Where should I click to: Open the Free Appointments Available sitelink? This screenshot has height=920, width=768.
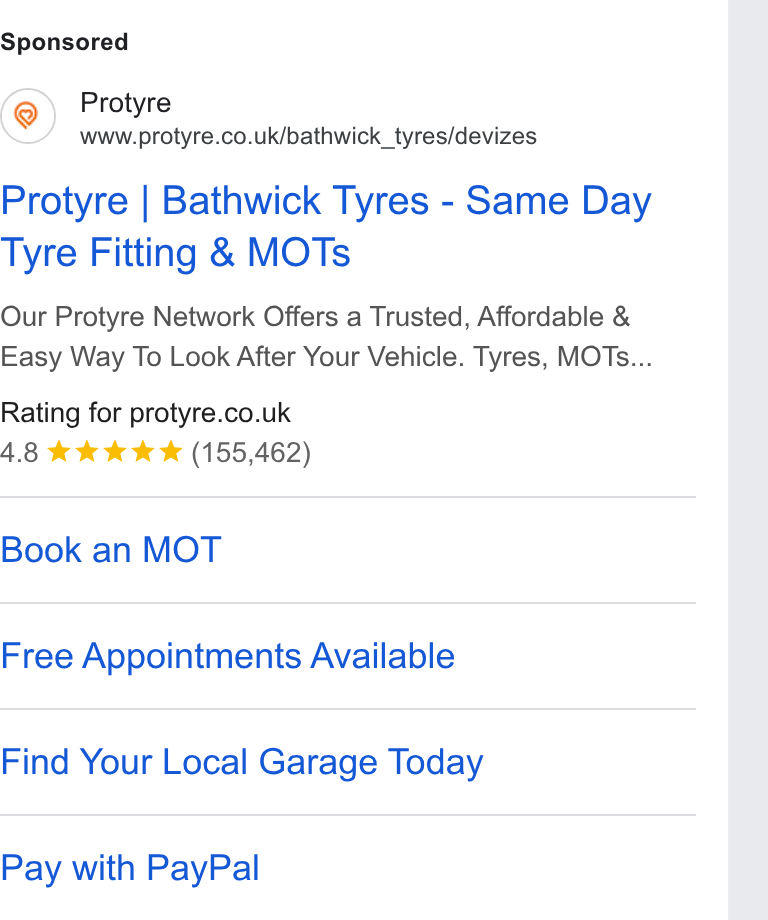click(x=228, y=656)
